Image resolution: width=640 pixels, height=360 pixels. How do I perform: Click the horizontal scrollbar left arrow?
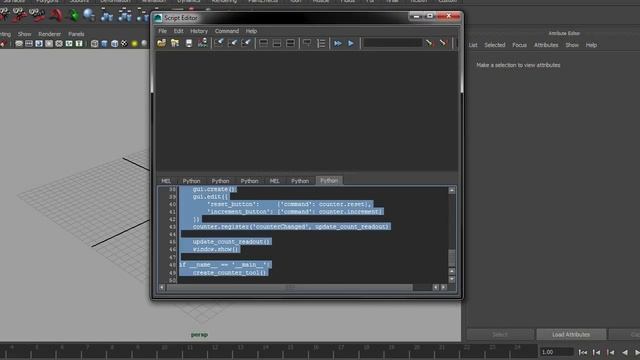(162, 287)
